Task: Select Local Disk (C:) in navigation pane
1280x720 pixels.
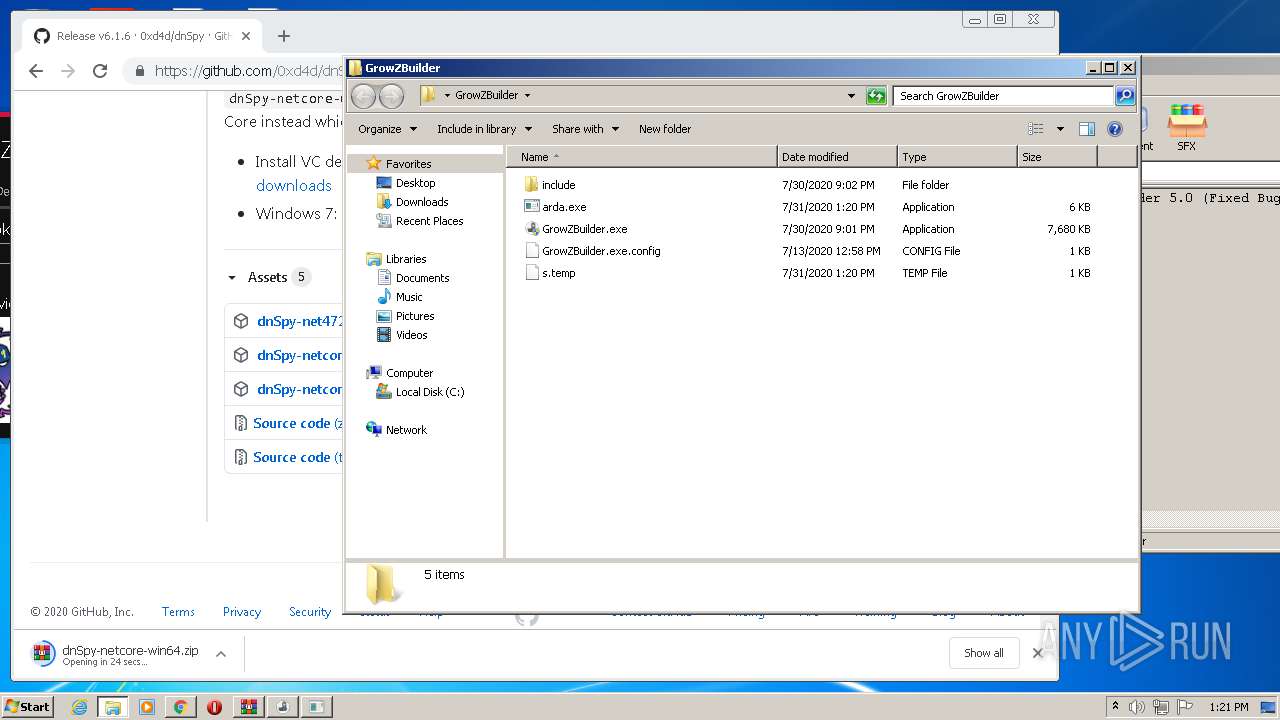Action: tap(429, 392)
